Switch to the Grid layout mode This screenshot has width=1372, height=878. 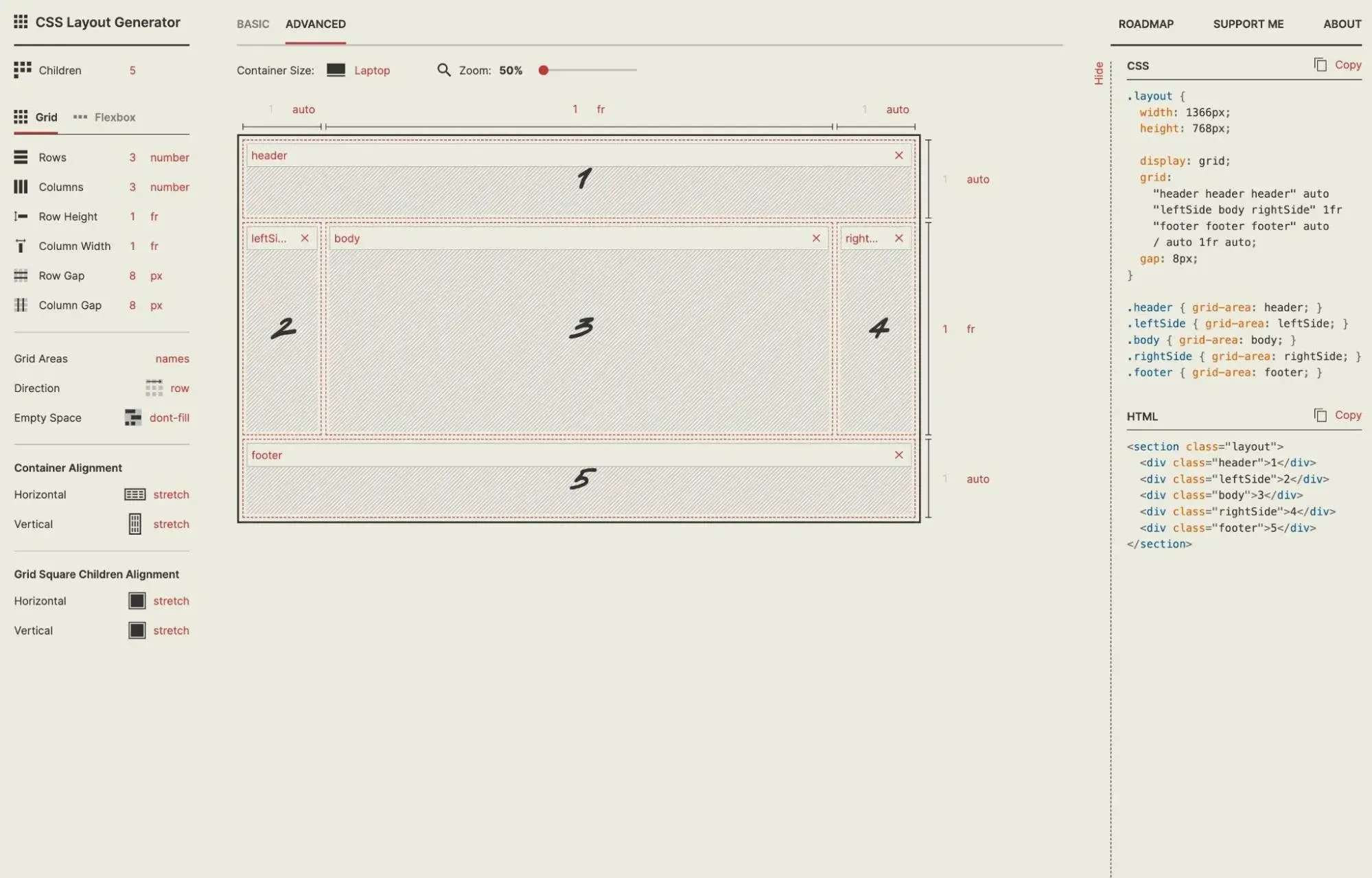[x=36, y=117]
